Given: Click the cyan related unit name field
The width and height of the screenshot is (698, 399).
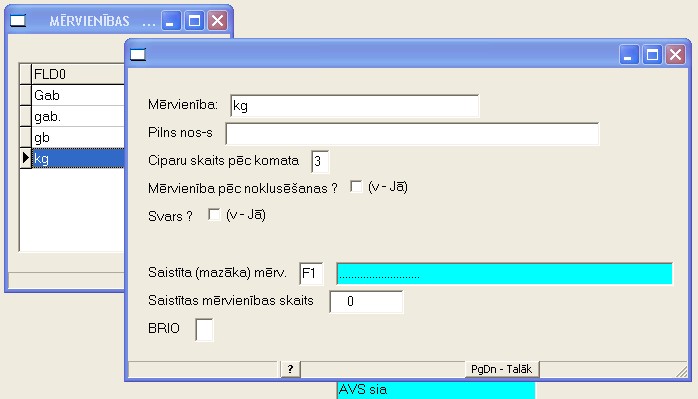Looking at the screenshot, I should (504, 273).
